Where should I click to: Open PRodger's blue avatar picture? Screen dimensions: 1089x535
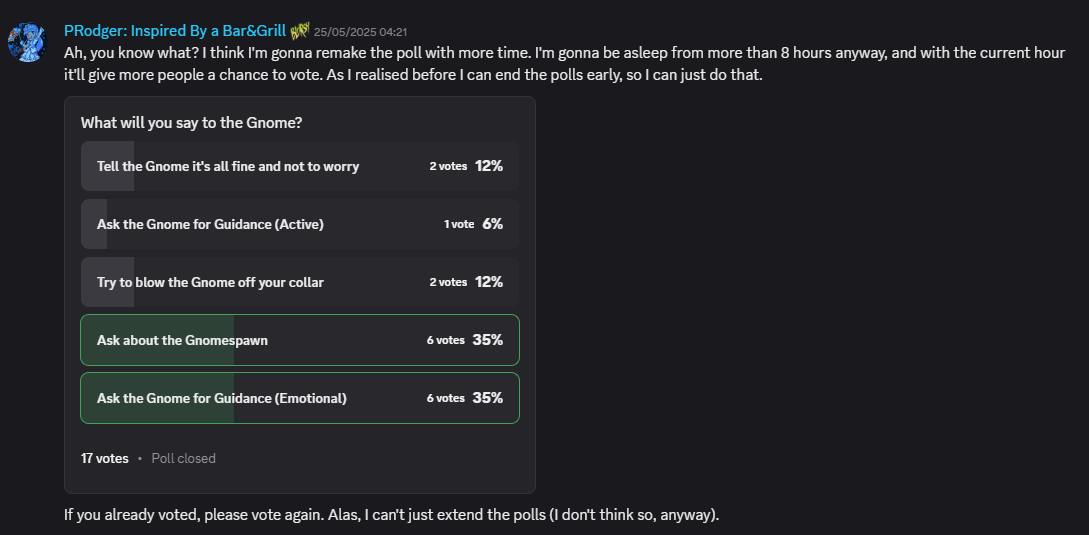[x=27, y=42]
